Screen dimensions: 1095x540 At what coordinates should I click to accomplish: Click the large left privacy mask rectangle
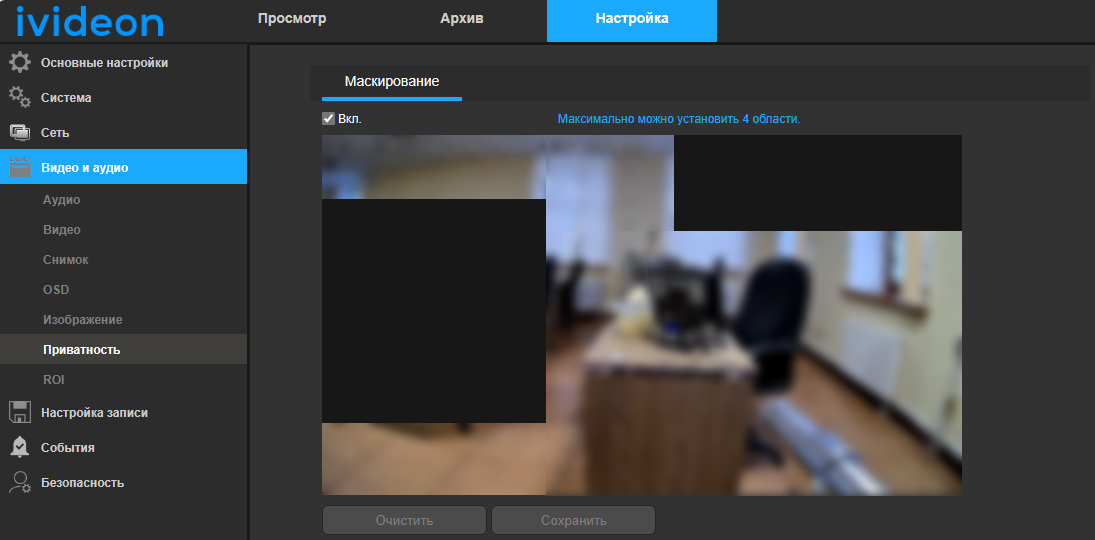click(434, 311)
